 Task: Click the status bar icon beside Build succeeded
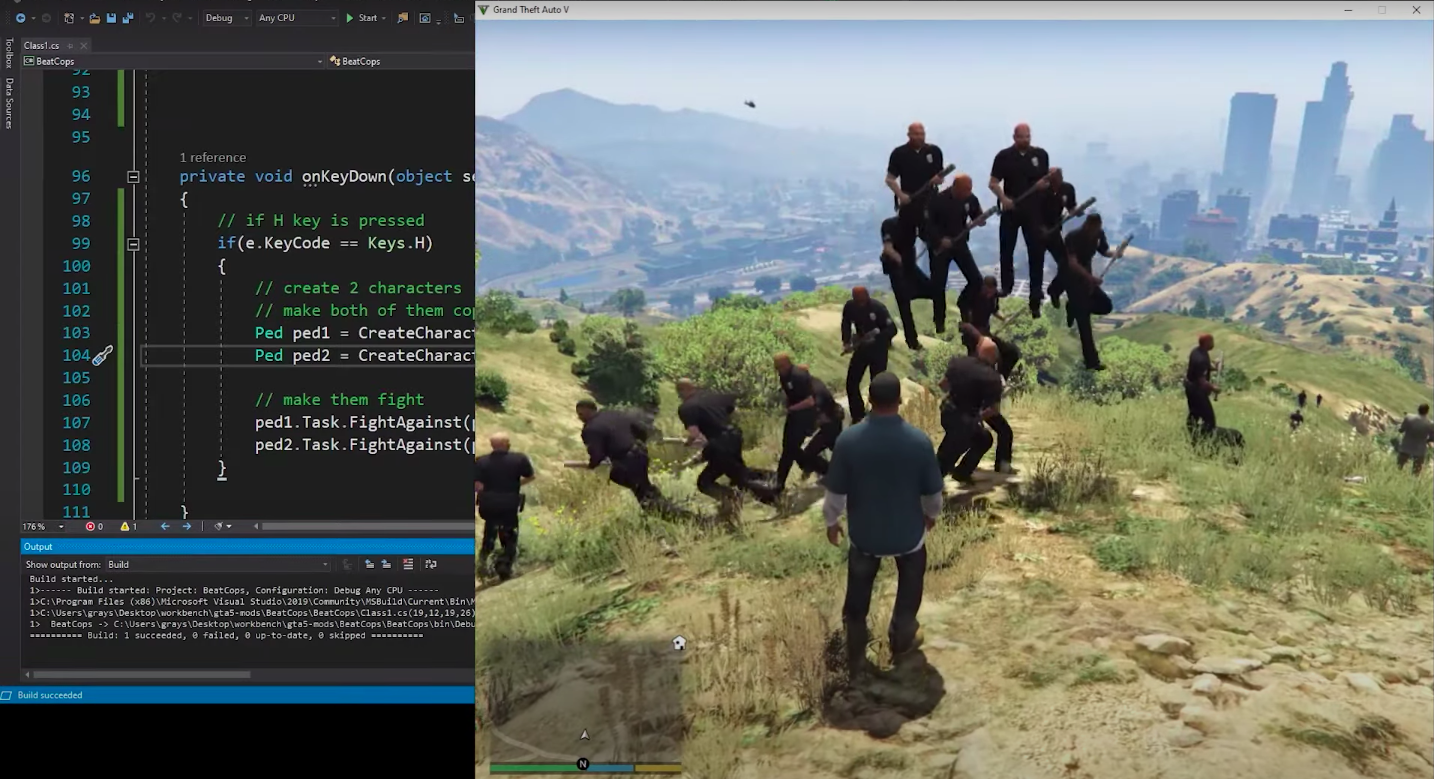click(7, 695)
